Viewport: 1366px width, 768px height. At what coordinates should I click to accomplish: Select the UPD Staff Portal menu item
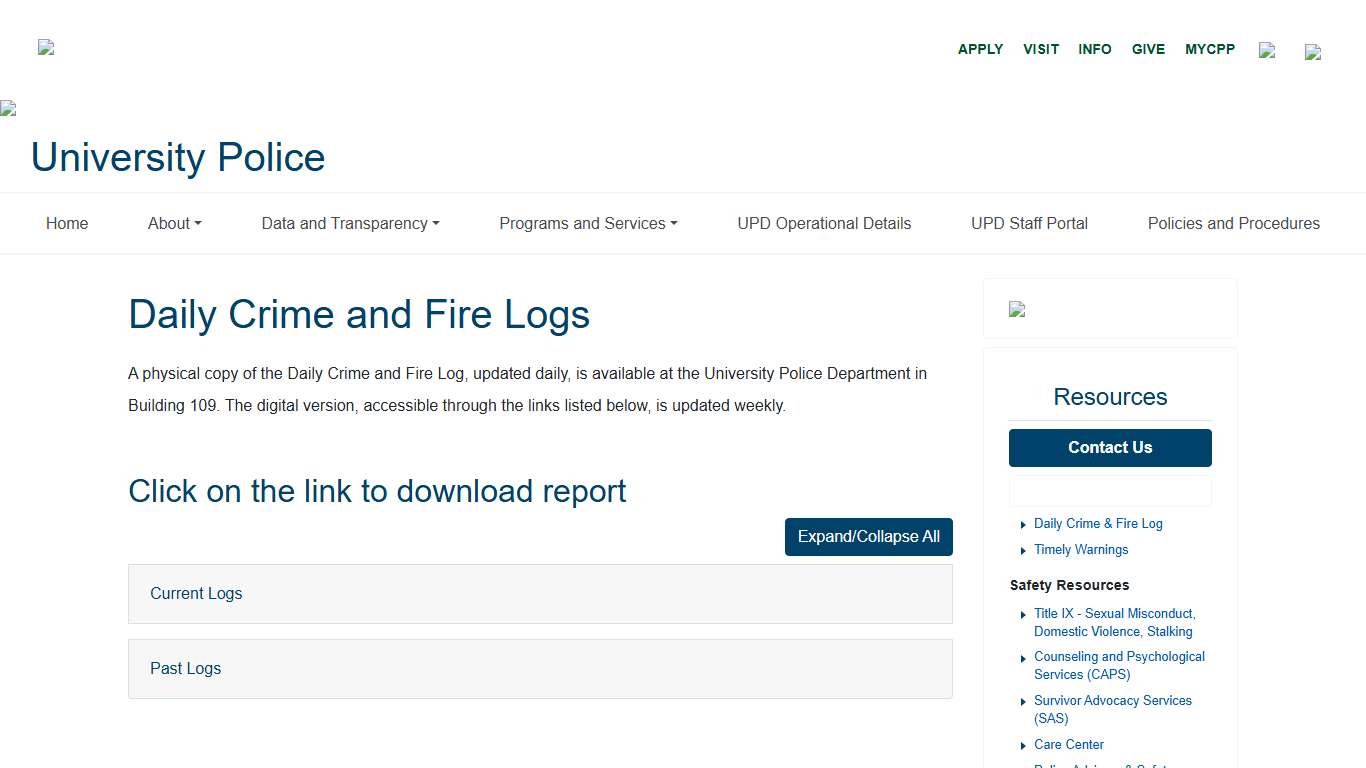[1029, 223]
